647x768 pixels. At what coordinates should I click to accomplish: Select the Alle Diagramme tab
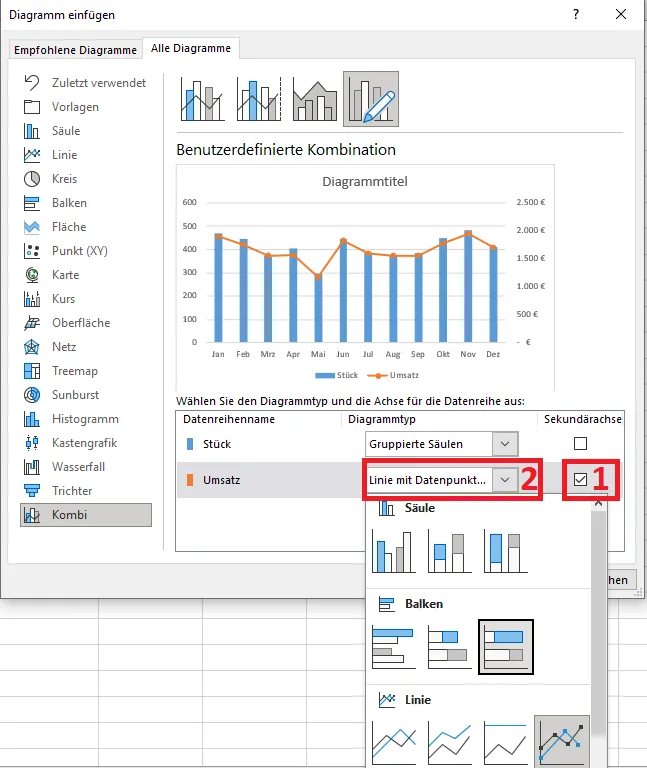click(x=191, y=48)
